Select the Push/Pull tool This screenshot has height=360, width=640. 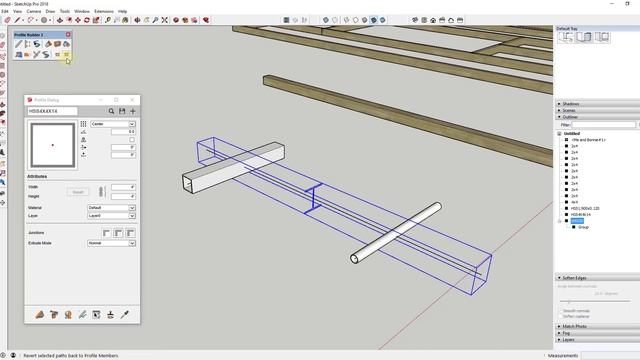60,20
